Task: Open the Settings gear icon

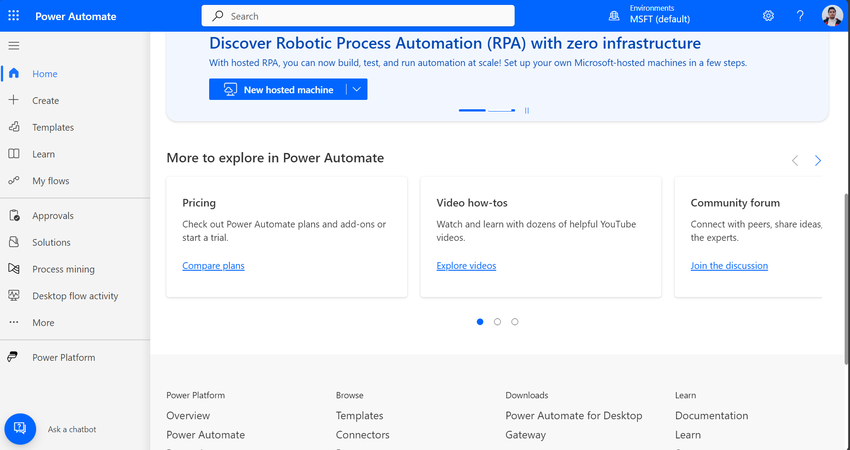Action: 768,16
